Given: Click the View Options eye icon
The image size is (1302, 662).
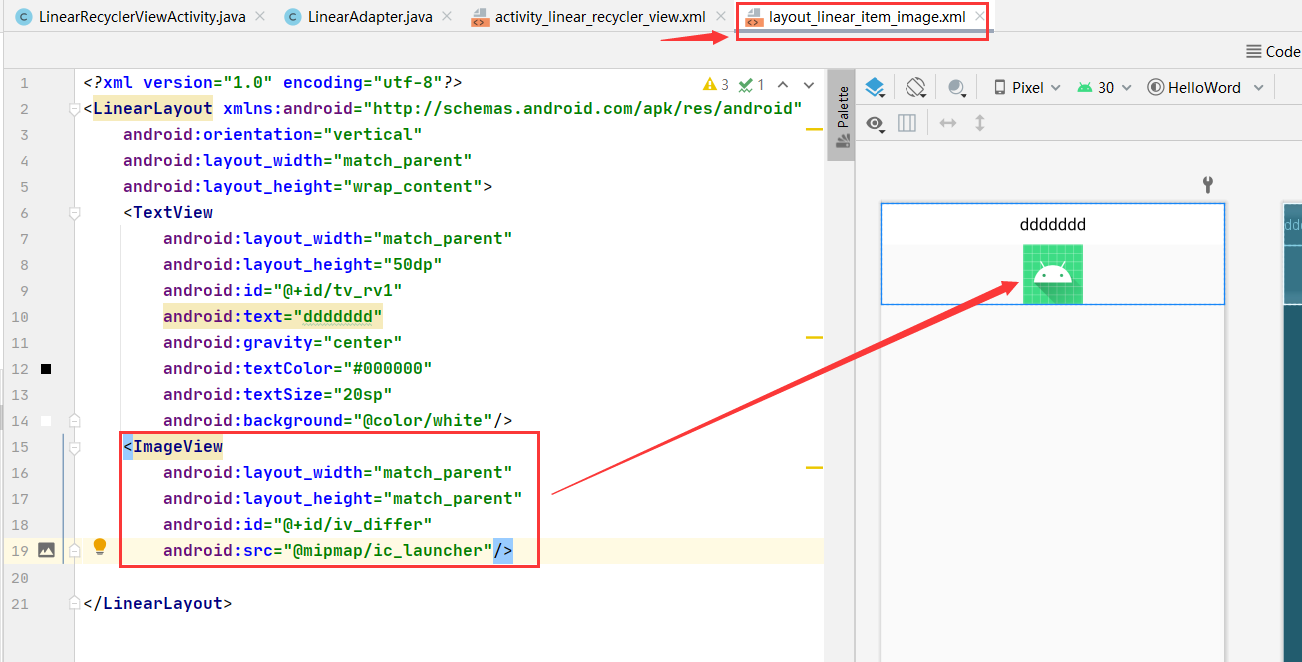Looking at the screenshot, I should click(x=876, y=123).
